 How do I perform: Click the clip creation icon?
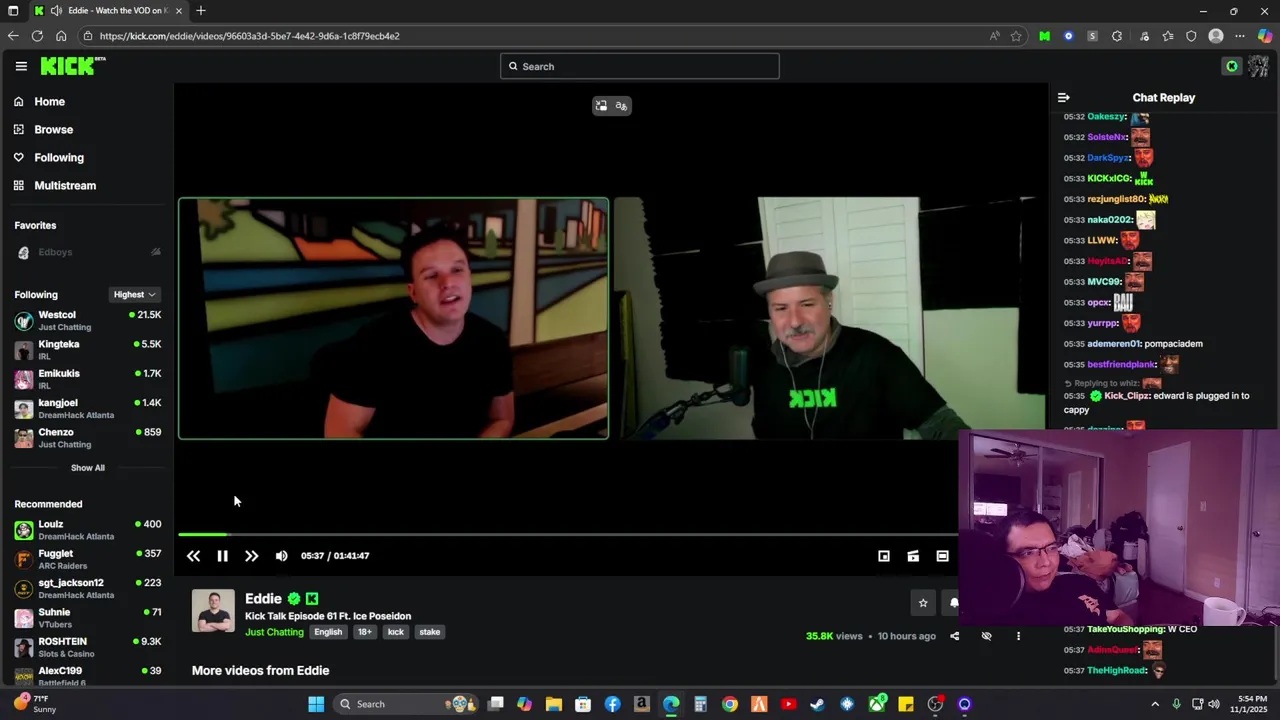pos(913,556)
